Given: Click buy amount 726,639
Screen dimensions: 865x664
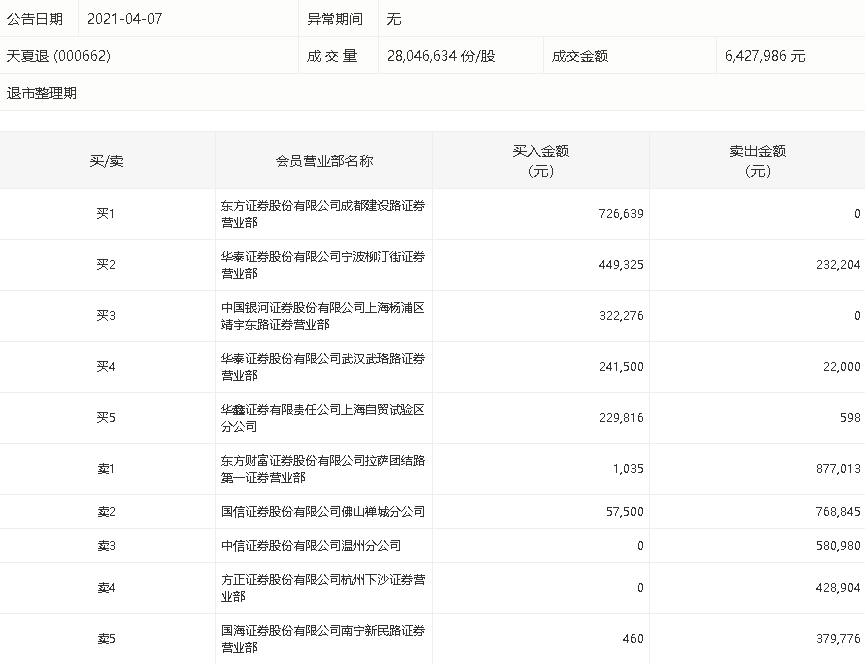Looking at the screenshot, I should coord(621,213).
